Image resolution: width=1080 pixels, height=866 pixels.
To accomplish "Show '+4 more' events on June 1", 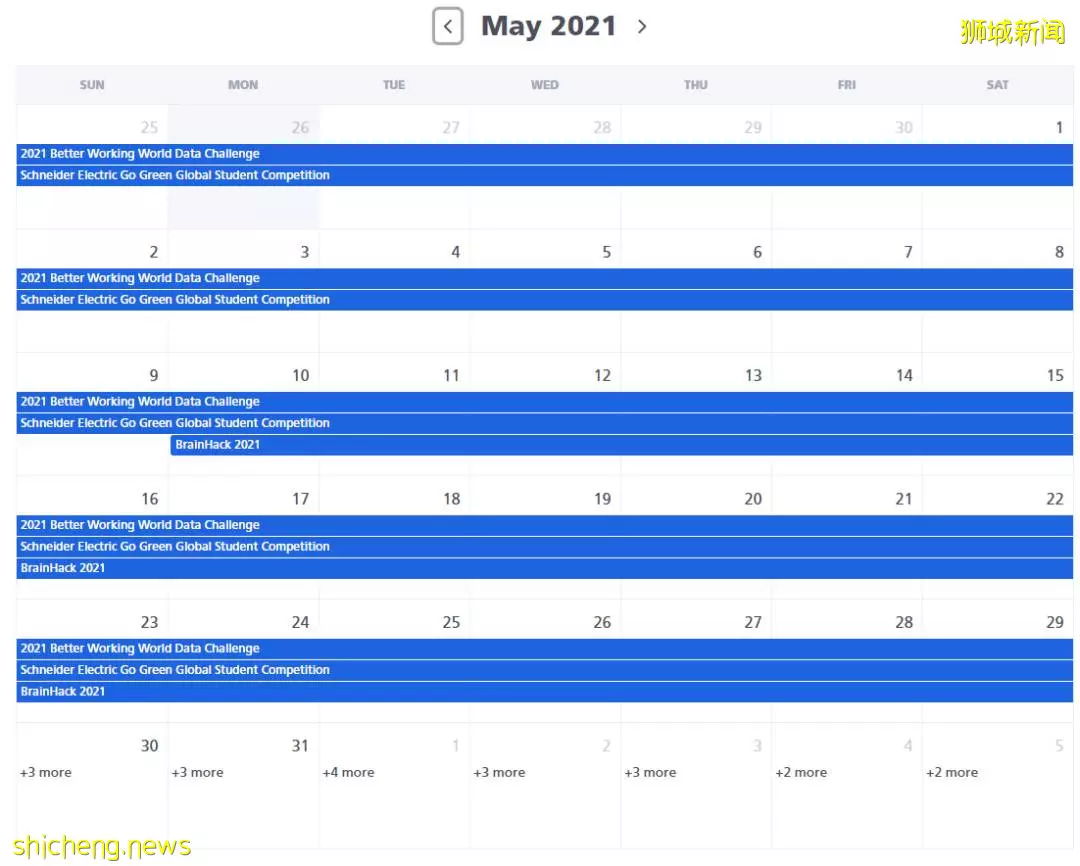I will coord(348,772).
